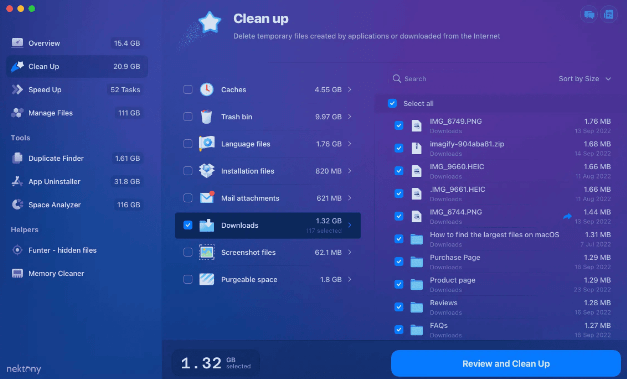Image resolution: width=627 pixels, height=379 pixels.
Task: Click the imagify-904aba81.zip file icon
Action: pos(417,148)
